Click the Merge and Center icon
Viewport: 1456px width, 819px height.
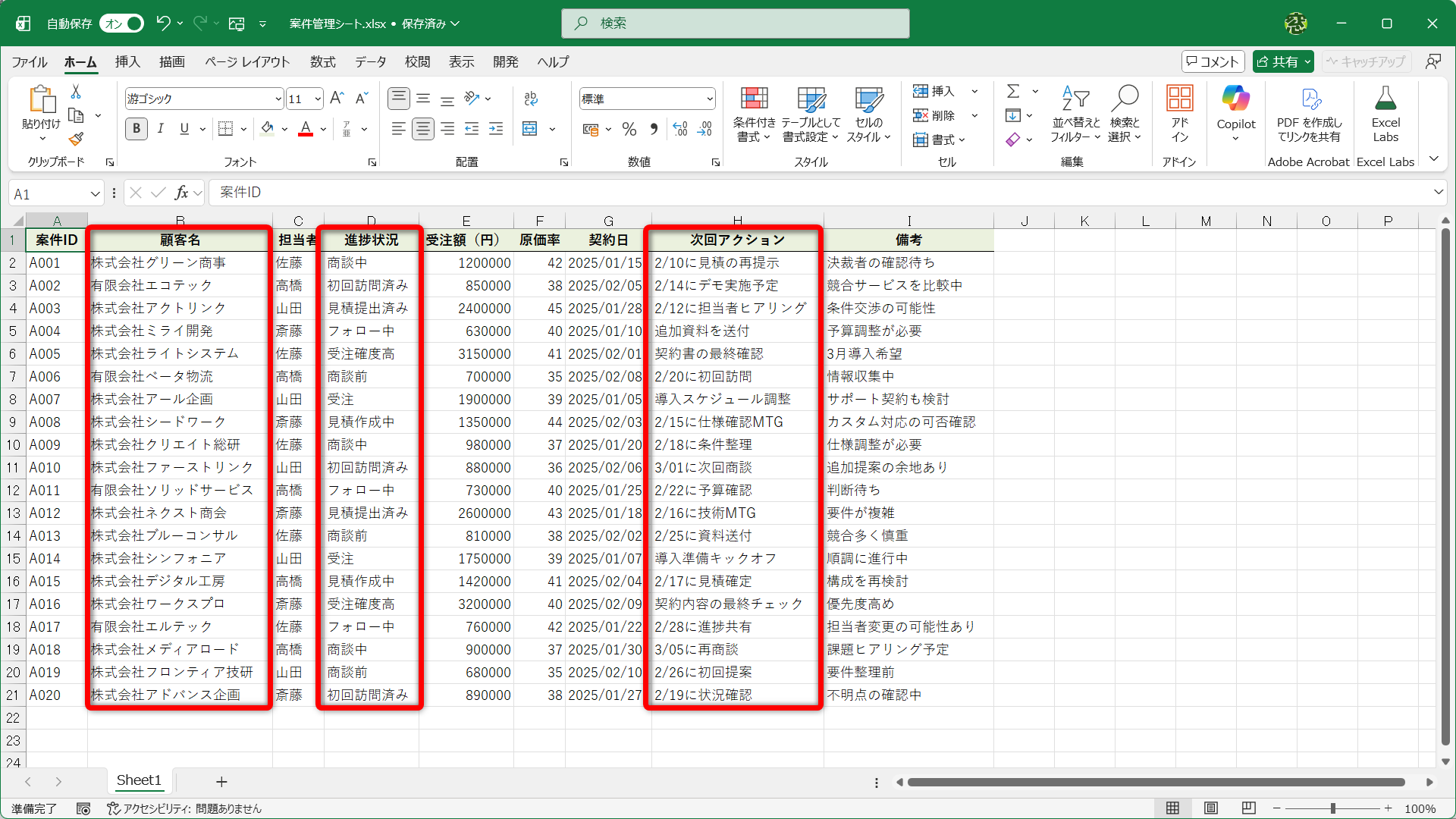pyautogui.click(x=530, y=129)
